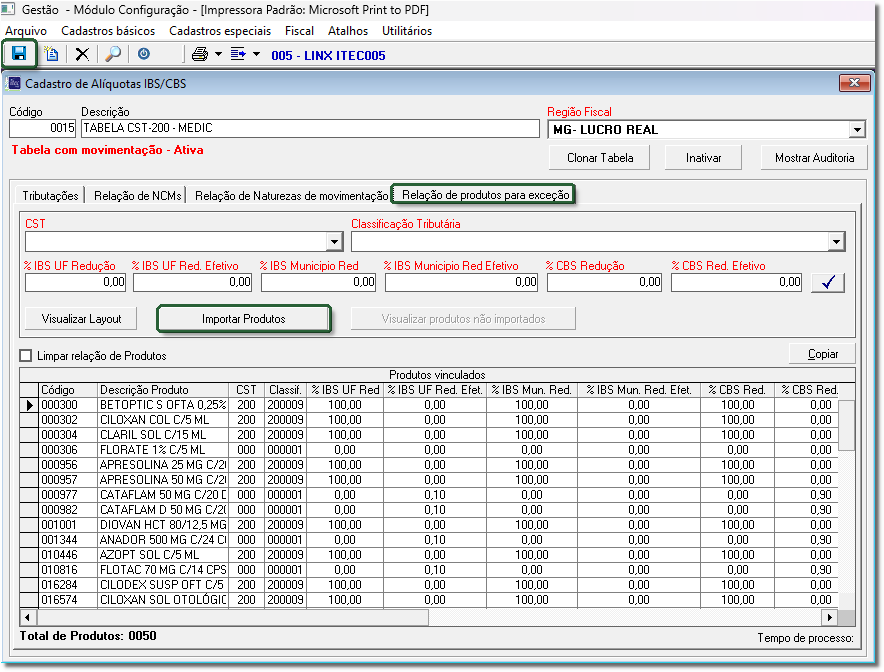Click the Mostrar Auditoria button

(x=814, y=158)
